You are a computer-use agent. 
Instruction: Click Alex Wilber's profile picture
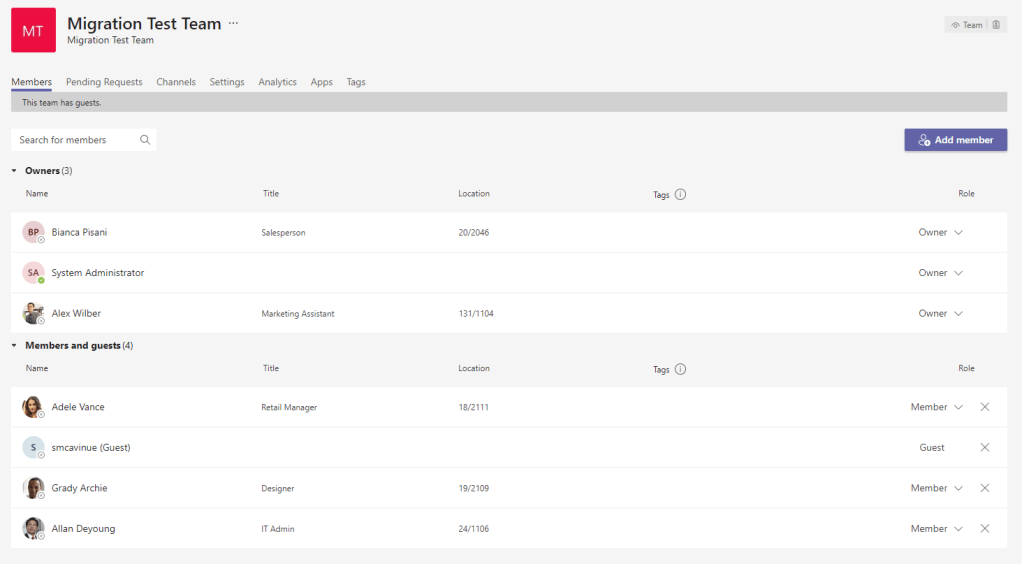pyautogui.click(x=33, y=313)
